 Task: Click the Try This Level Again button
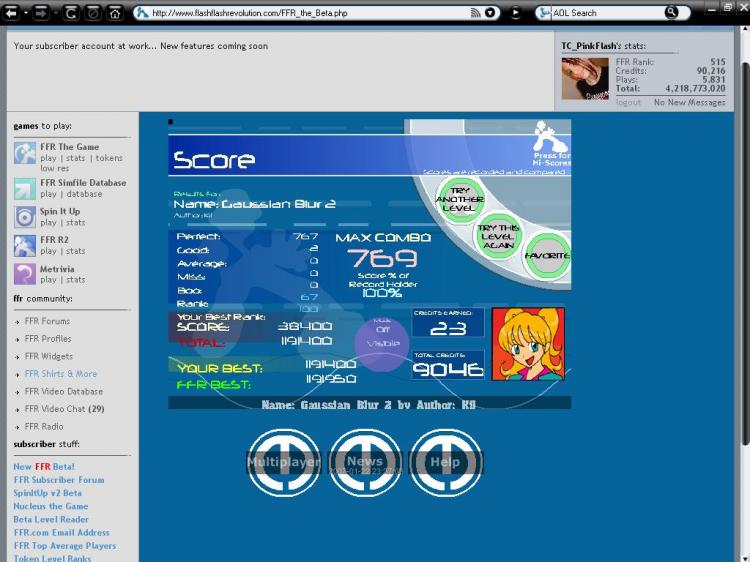(x=498, y=236)
